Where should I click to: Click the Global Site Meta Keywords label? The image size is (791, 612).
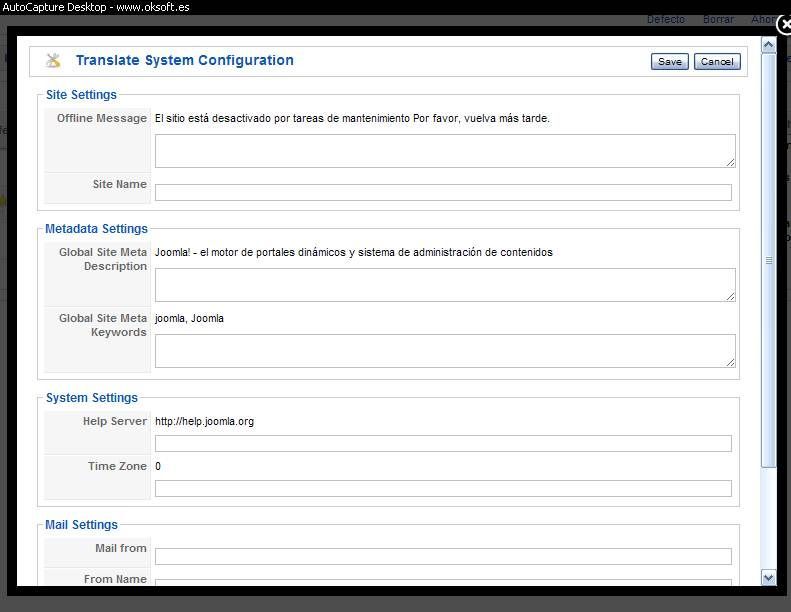103,325
